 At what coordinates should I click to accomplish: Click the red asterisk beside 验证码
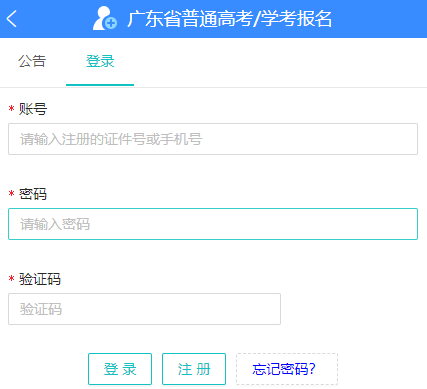click(12, 279)
